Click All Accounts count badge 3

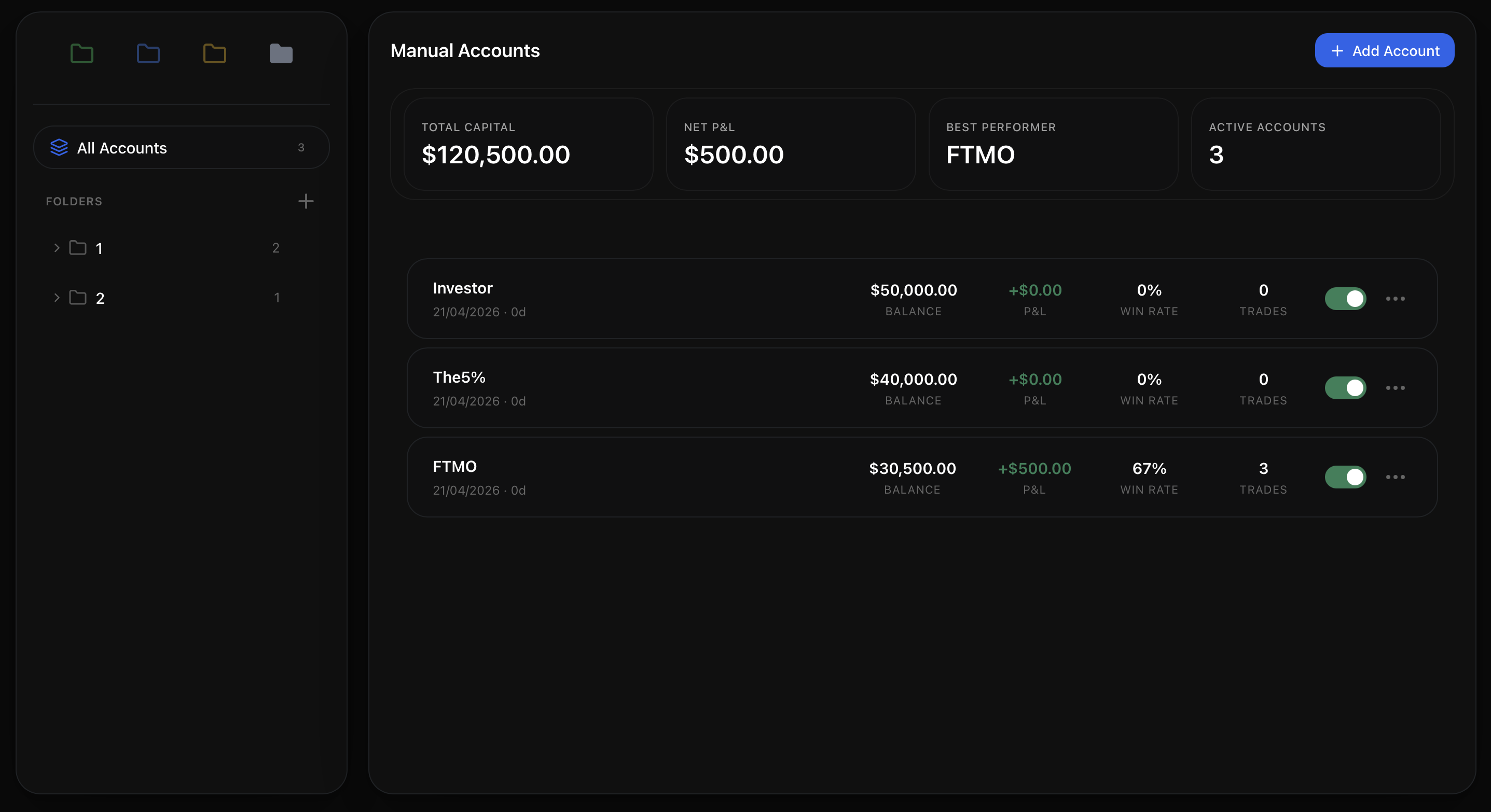(x=301, y=147)
